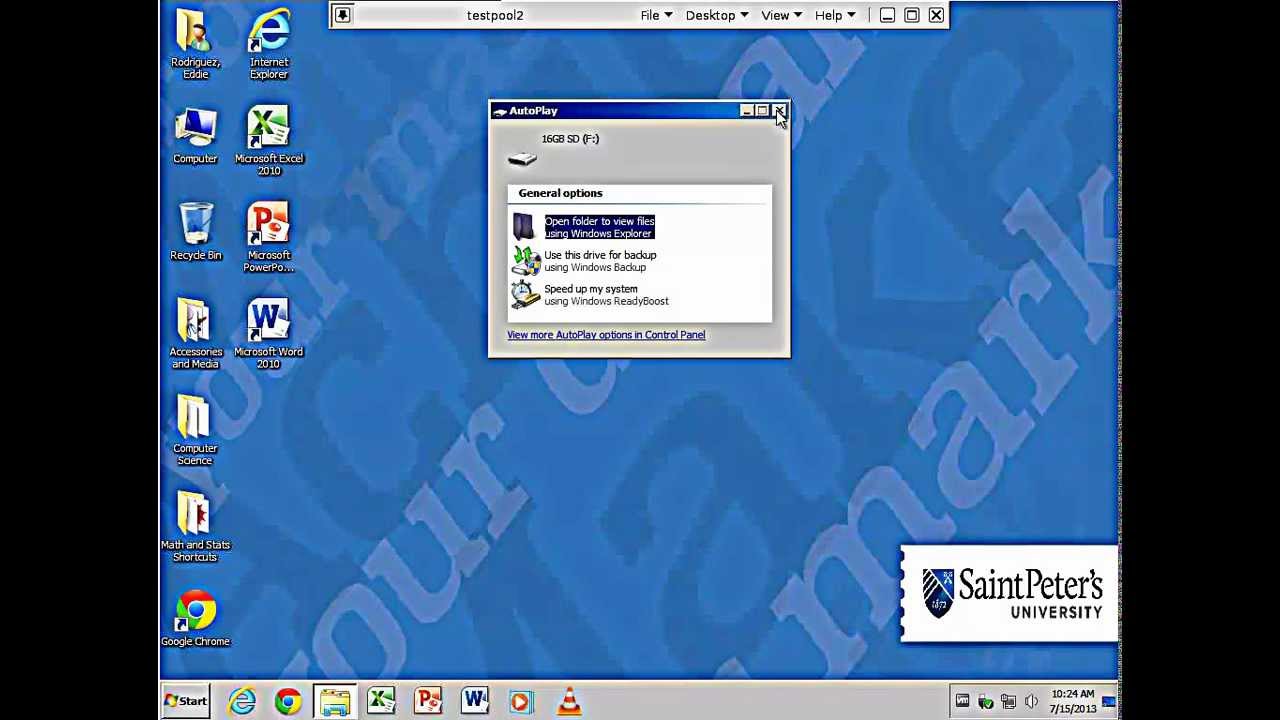Select the Computer desktop icon
Screen dimensions: 1280x720
195,137
